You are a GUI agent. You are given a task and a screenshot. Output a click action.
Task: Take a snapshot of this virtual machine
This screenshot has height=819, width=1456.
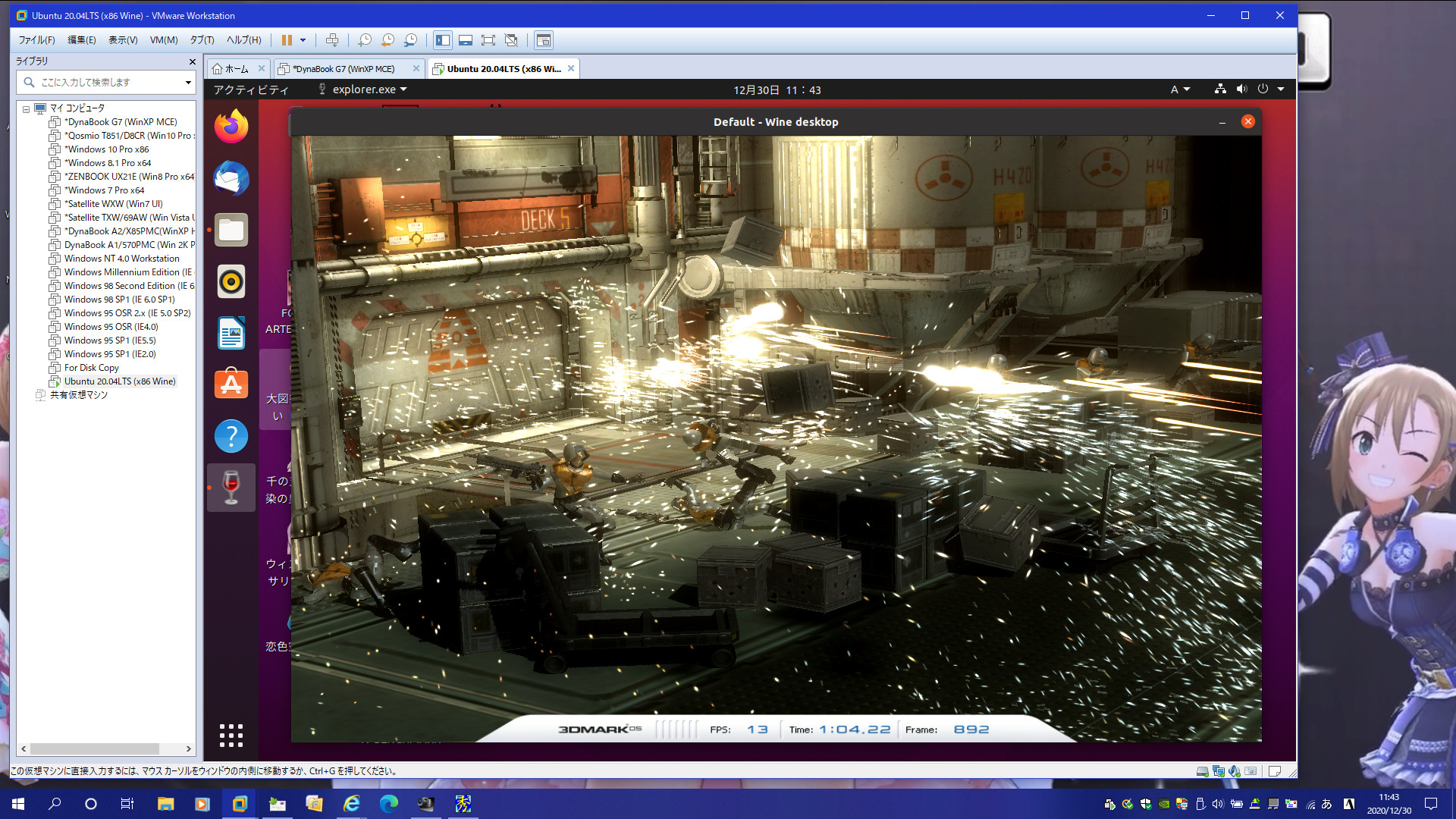point(365,40)
